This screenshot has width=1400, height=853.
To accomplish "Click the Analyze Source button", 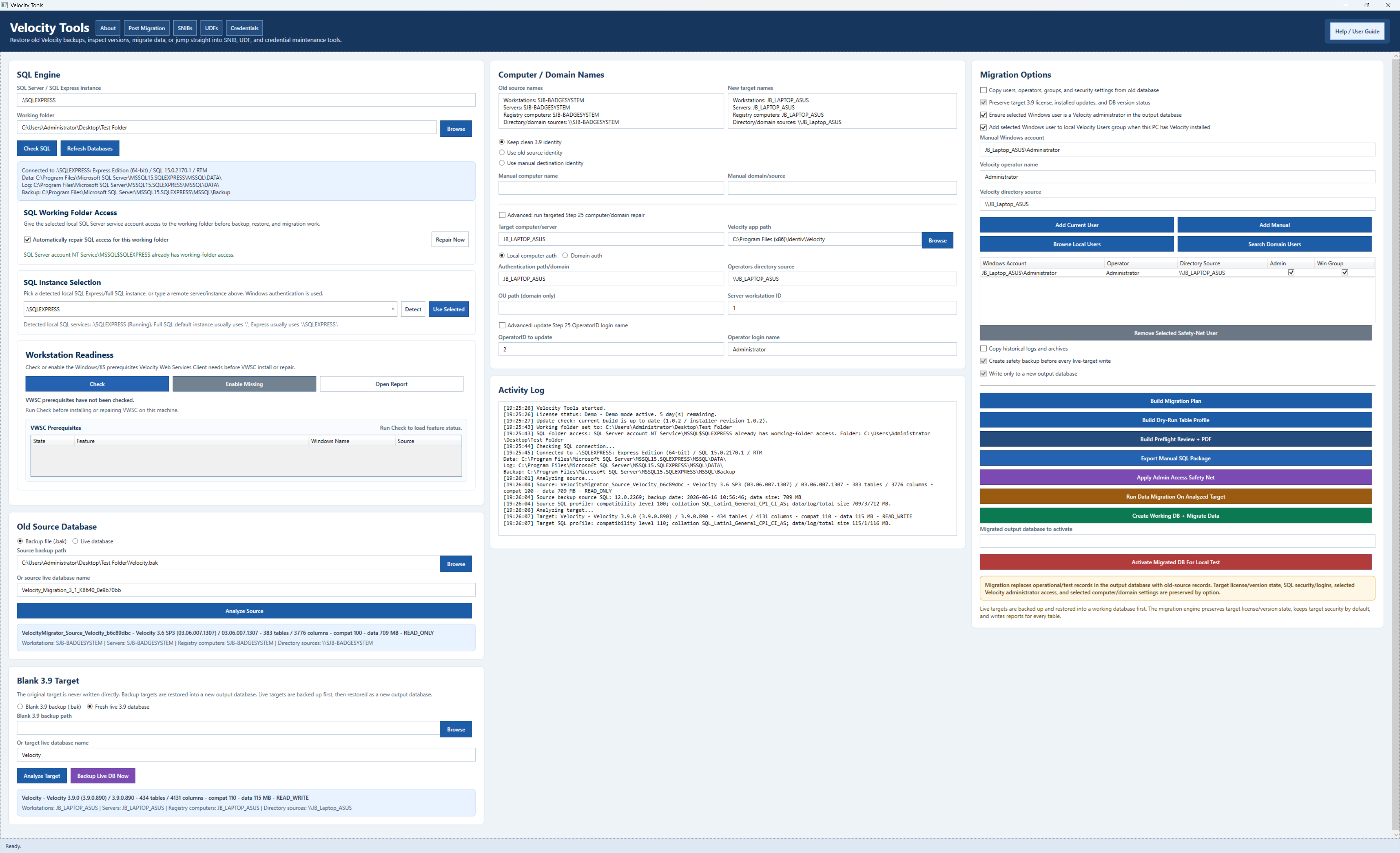I will click(x=244, y=611).
